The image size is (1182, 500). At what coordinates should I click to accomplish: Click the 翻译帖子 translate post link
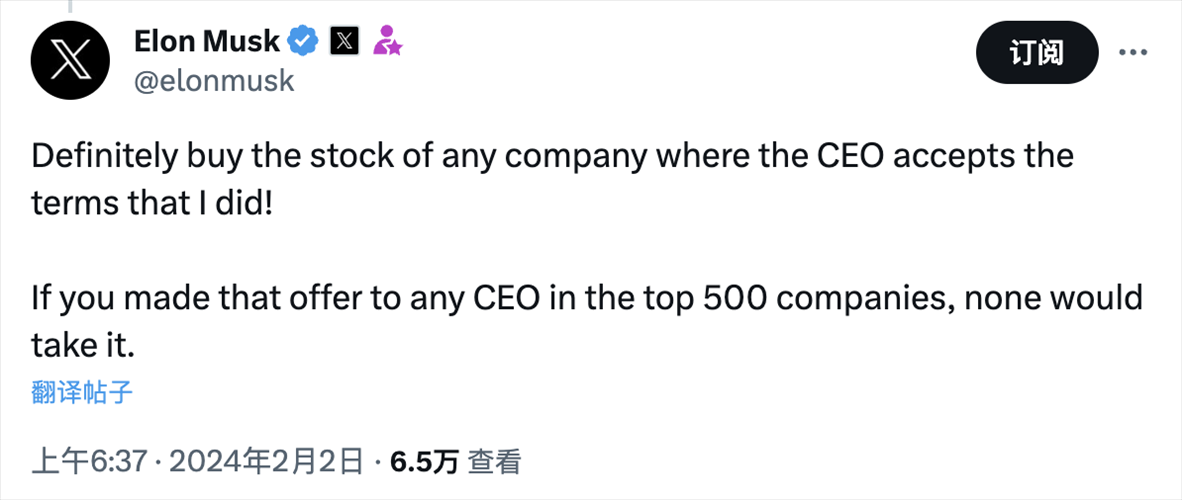[82, 392]
